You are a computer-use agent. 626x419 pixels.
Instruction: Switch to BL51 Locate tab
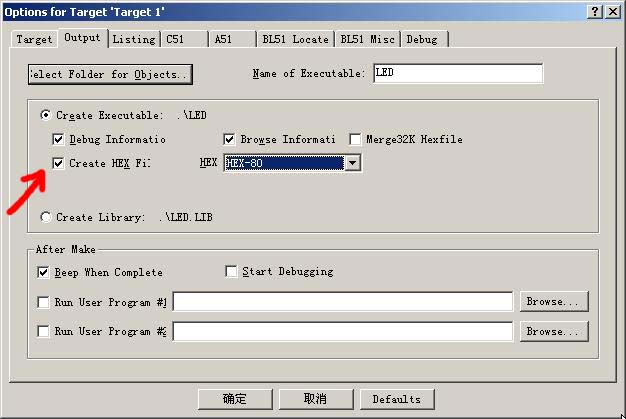[x=294, y=39]
